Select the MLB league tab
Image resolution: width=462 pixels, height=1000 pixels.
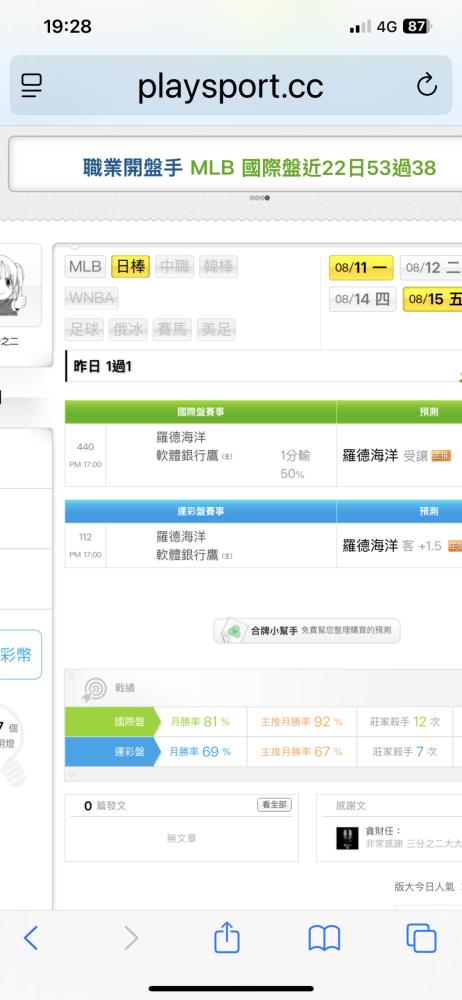86,267
